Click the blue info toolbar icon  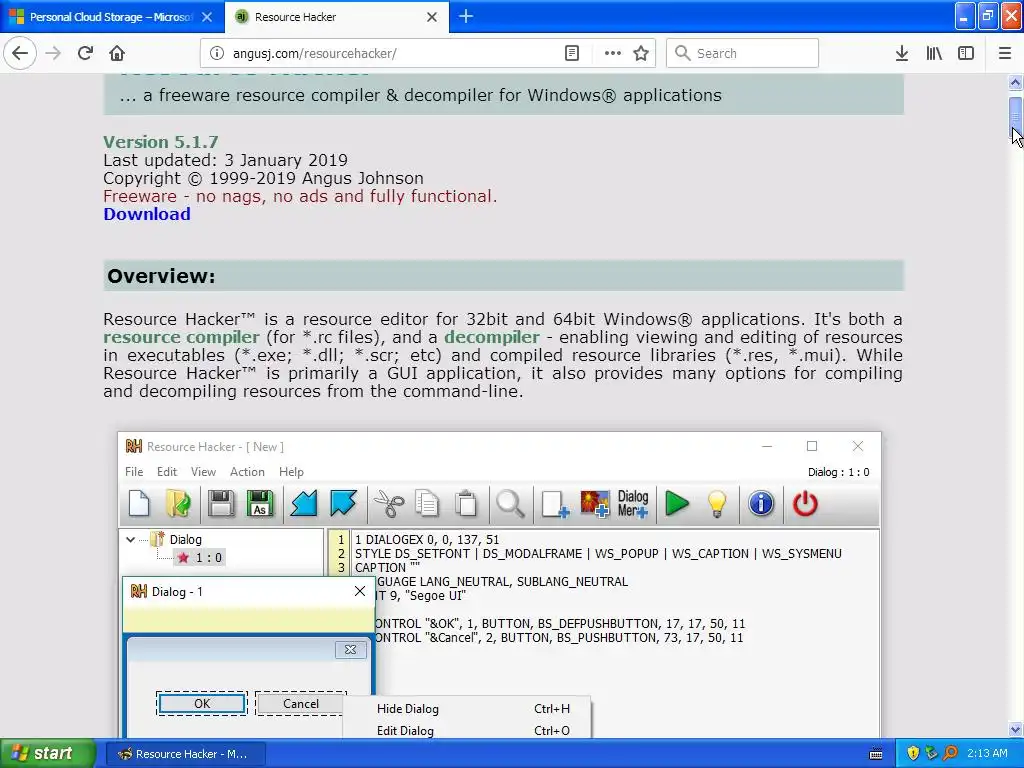(x=761, y=504)
